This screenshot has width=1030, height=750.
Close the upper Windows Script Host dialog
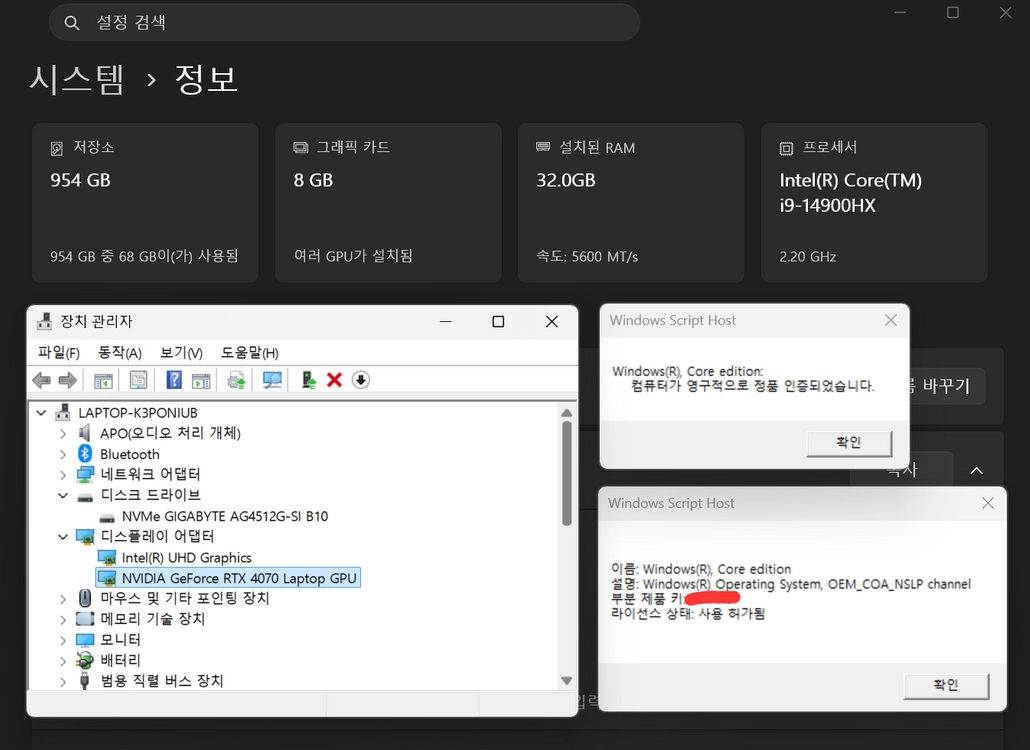point(891,320)
